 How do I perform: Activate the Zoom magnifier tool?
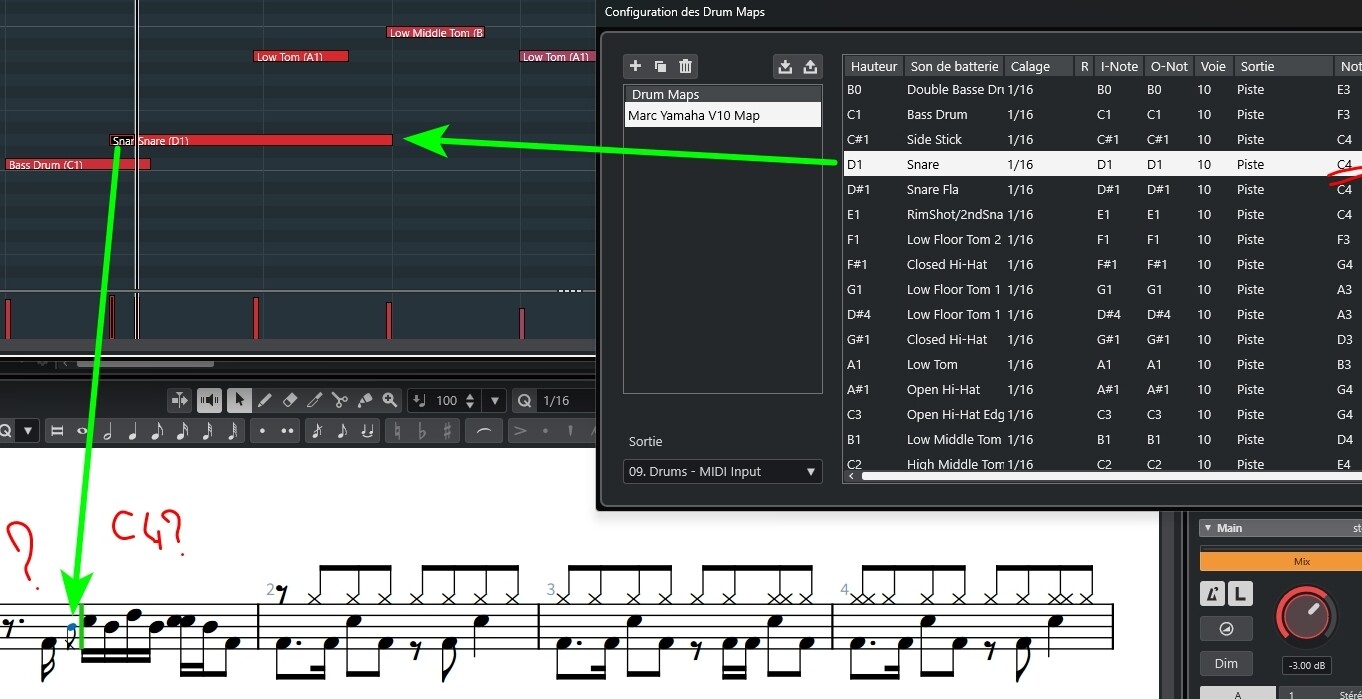tap(390, 400)
